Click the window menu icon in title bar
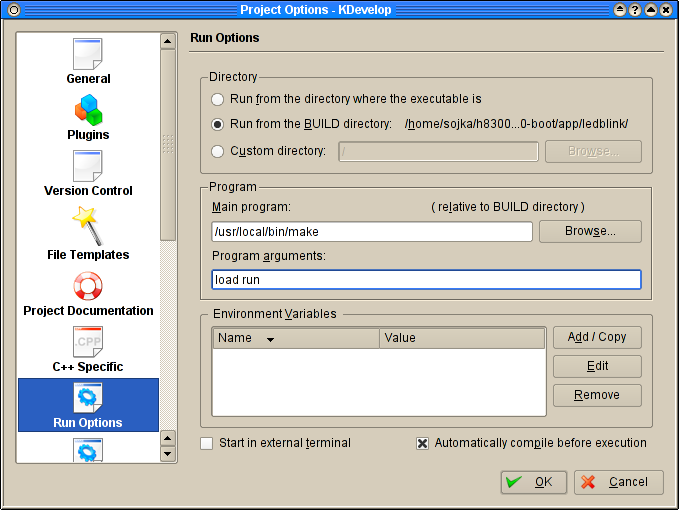Screen dimensions: 679x510 (14, 10)
